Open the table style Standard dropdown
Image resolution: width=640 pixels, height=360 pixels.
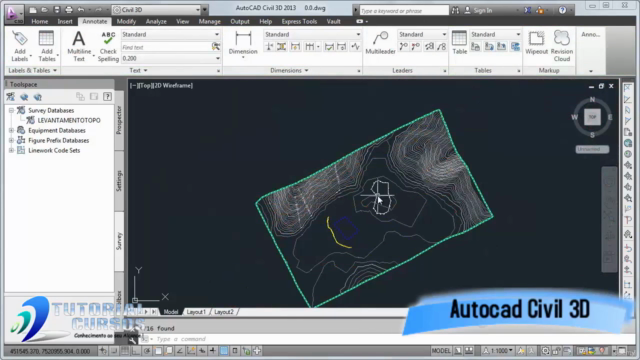[x=496, y=35]
